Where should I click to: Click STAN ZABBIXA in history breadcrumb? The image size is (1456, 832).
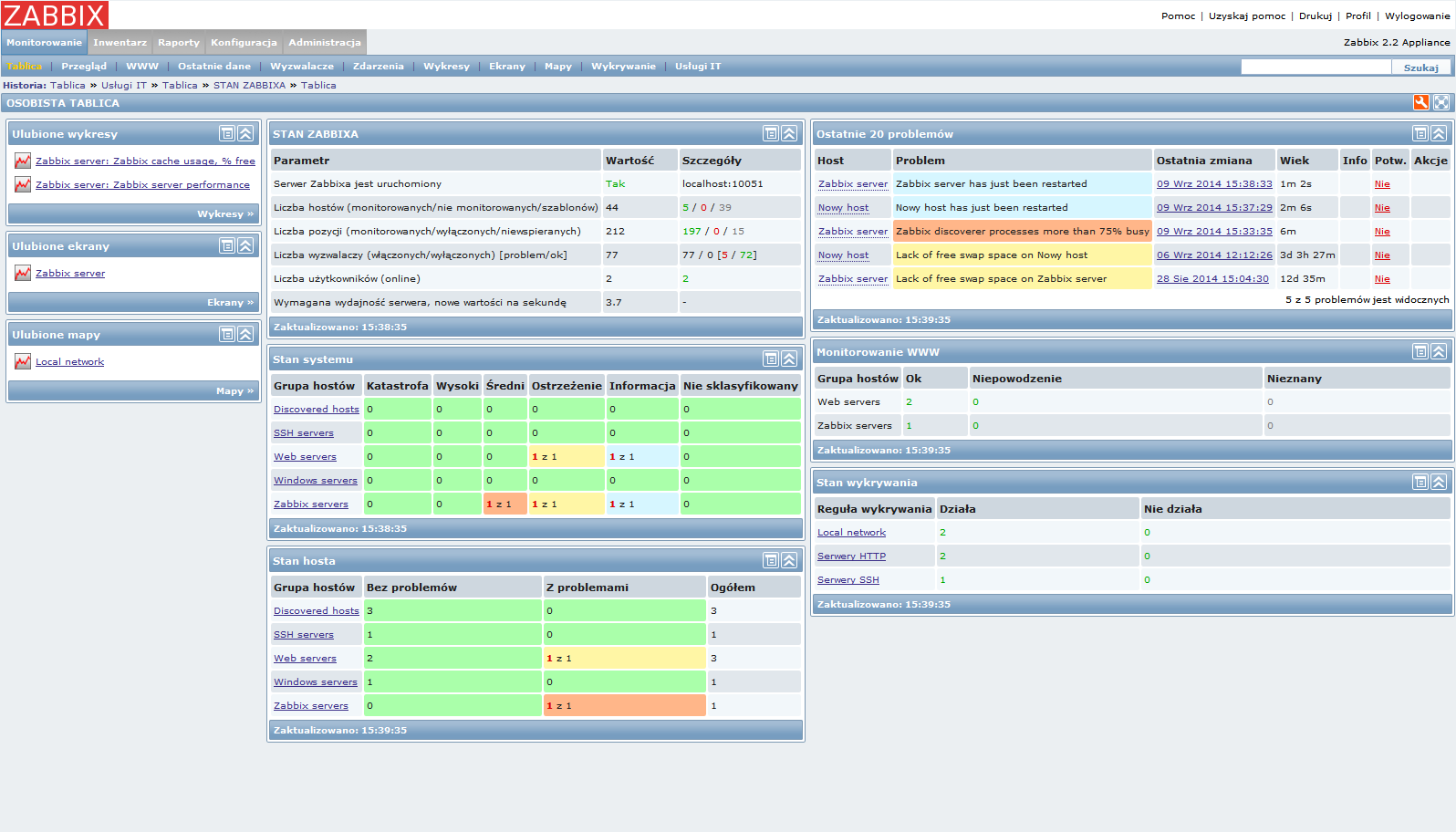coord(249,85)
